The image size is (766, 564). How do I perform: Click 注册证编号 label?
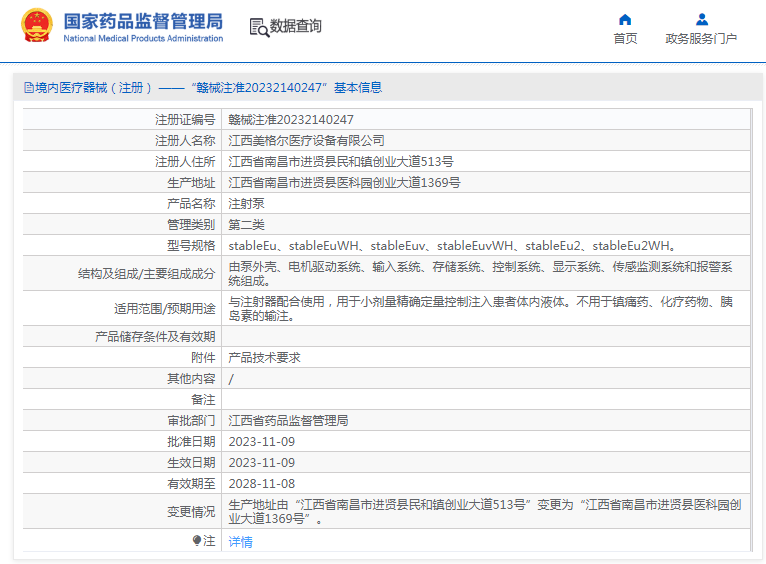pos(185,120)
